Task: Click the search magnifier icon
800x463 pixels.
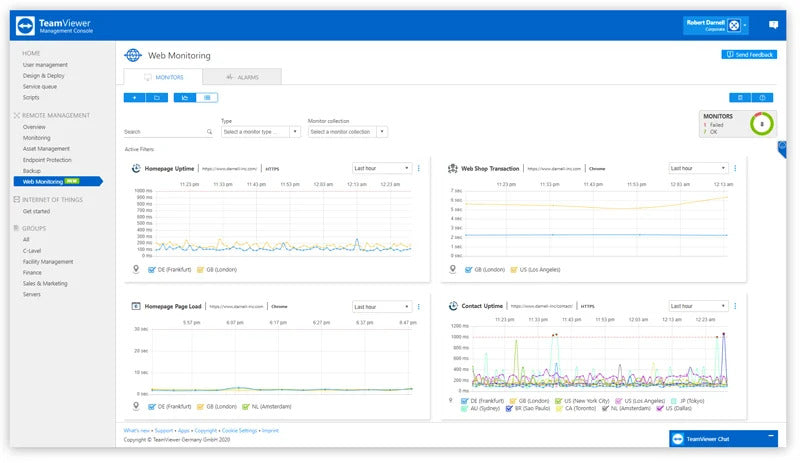Action: pos(209,132)
